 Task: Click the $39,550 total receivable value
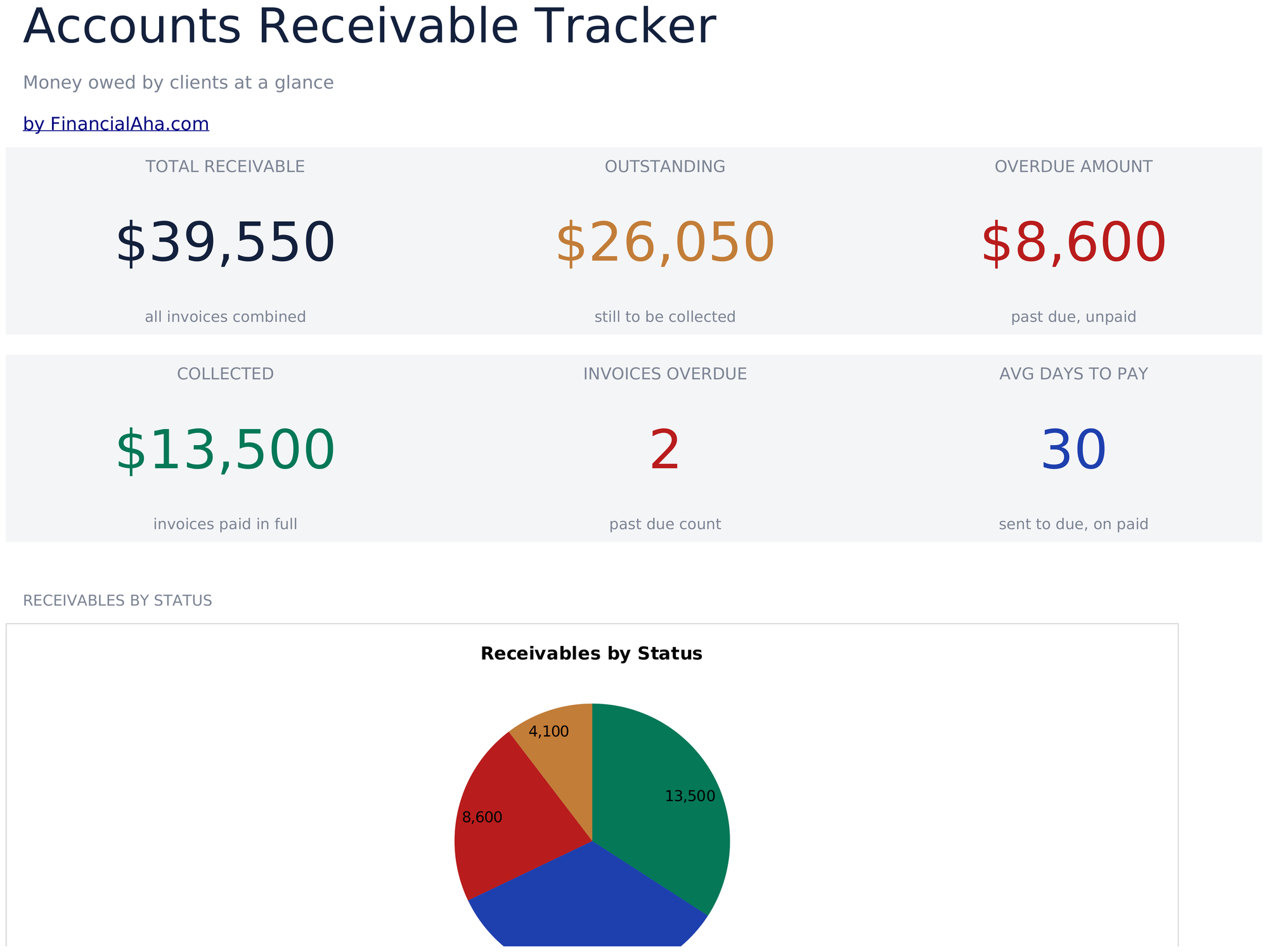225,243
